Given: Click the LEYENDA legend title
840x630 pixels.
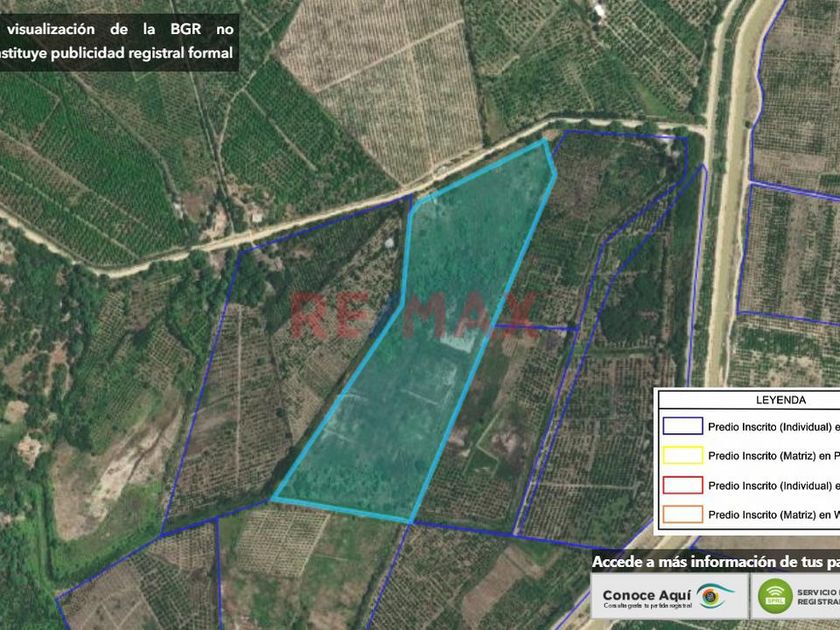Looking at the screenshot, I should pos(781,400).
